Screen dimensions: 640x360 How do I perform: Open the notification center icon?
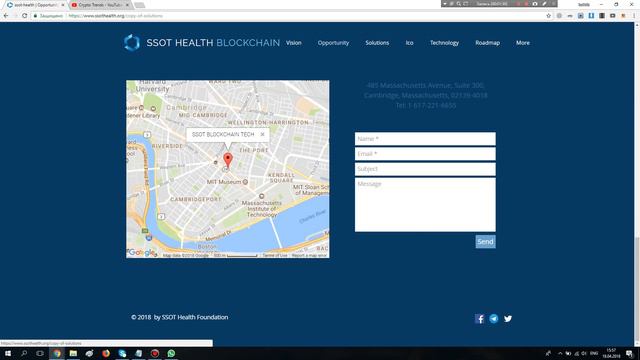pyautogui.click(x=629, y=353)
